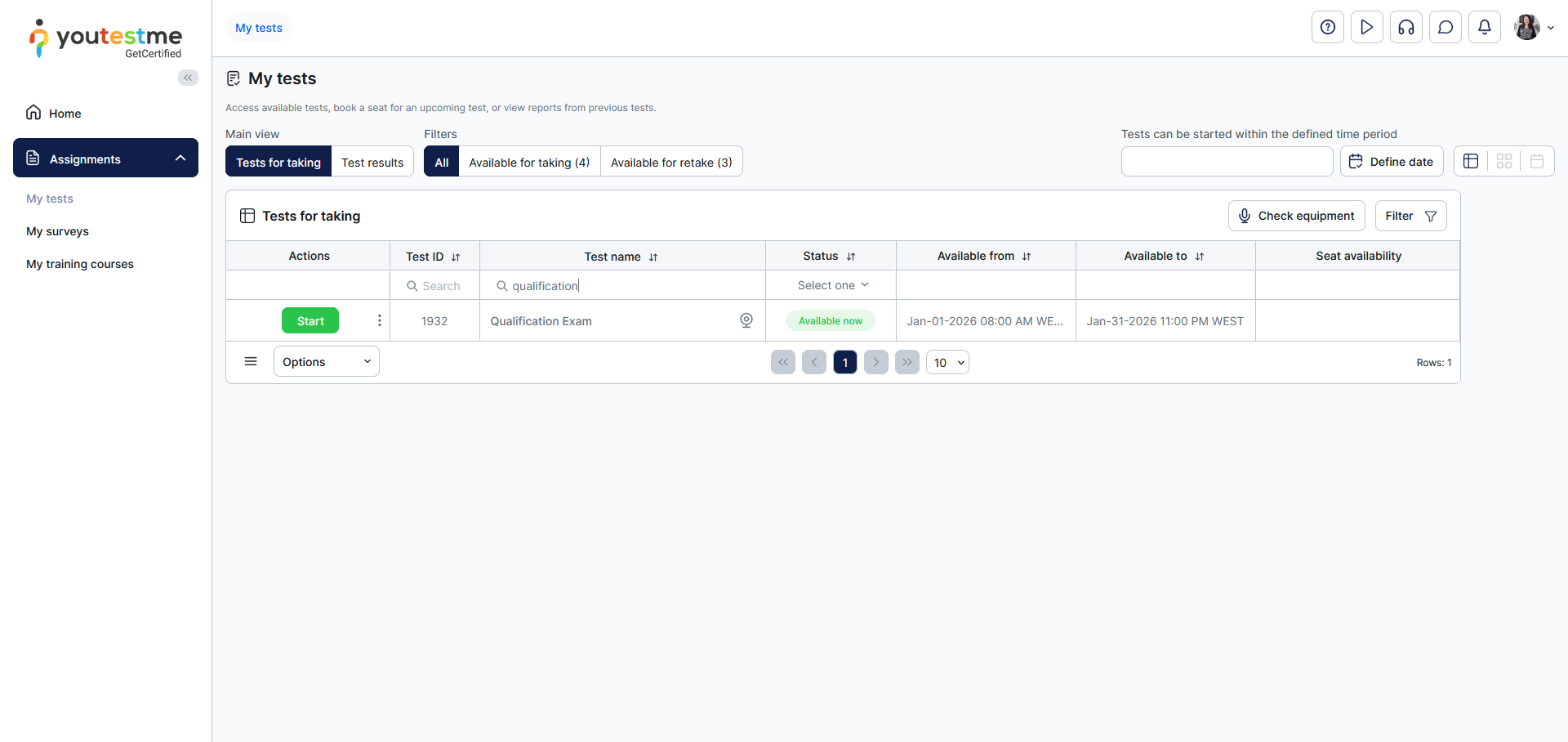Switch to the calendar view

click(x=1536, y=161)
